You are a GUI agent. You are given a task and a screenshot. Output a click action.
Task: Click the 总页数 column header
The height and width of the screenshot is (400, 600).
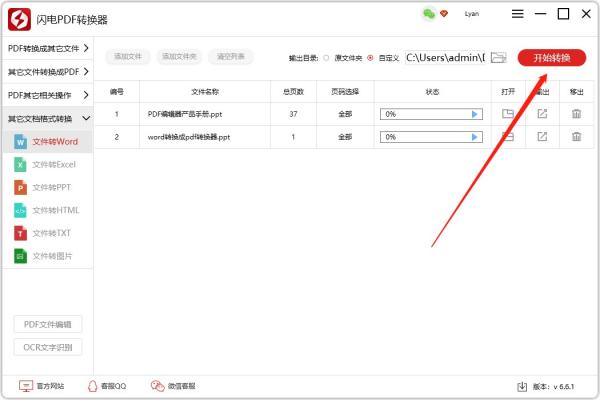click(293, 92)
